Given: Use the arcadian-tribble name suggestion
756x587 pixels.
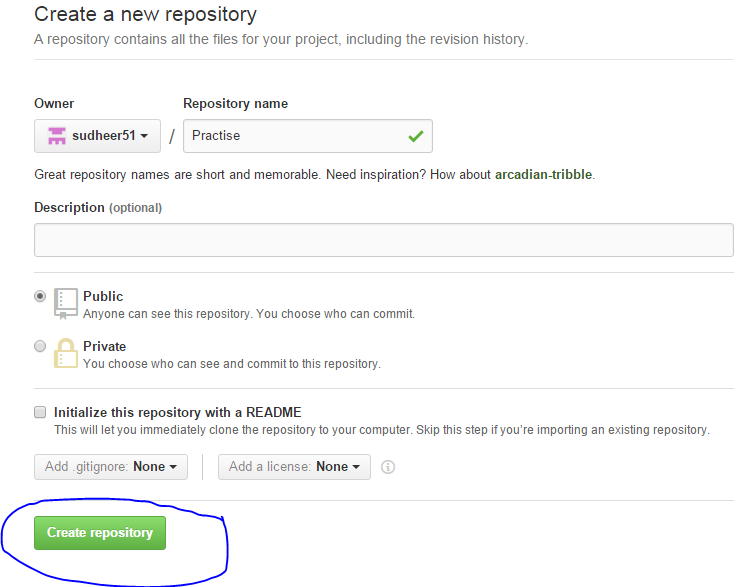Looking at the screenshot, I should 543,174.
